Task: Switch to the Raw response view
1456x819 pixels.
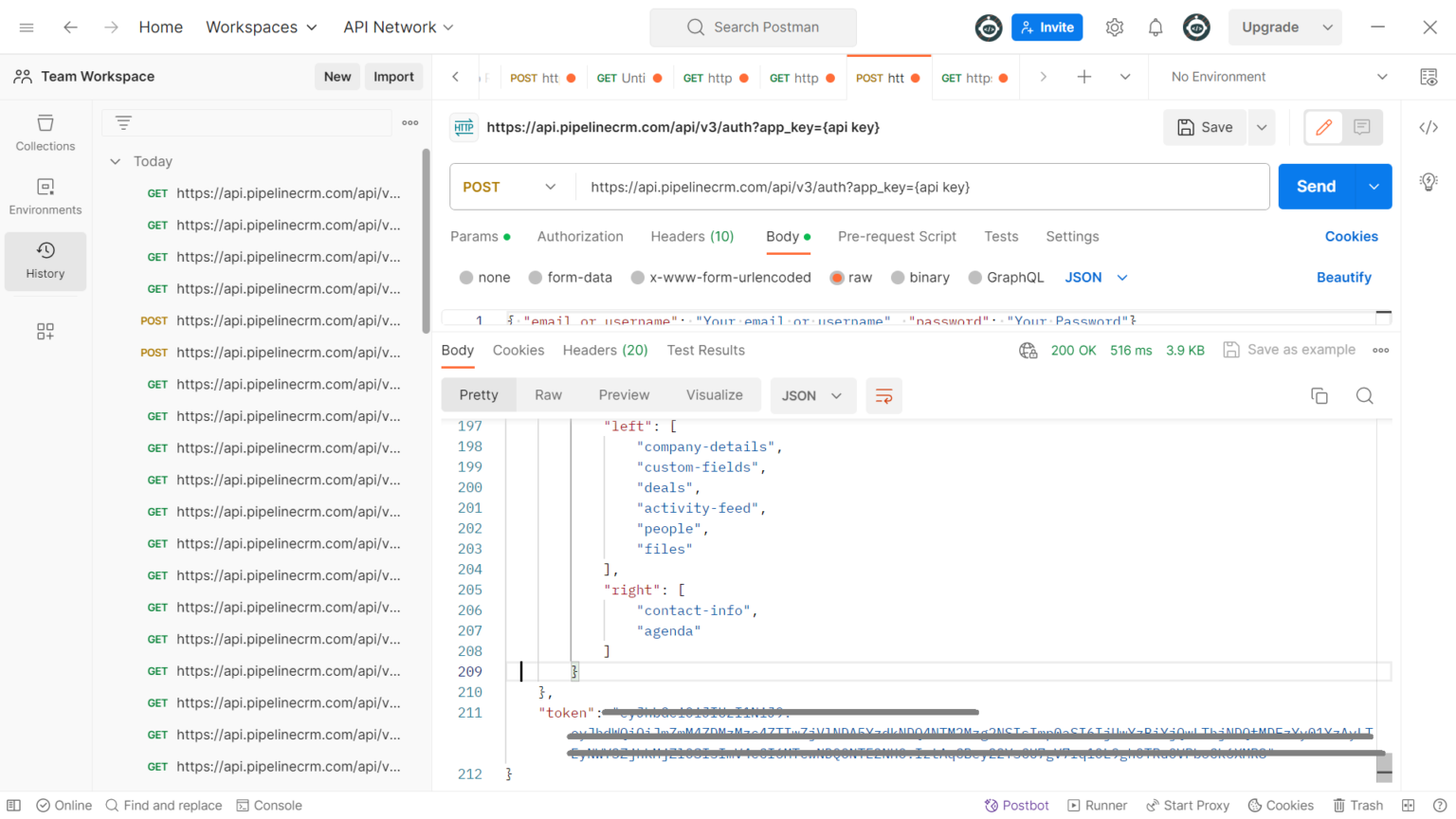Action: (548, 395)
